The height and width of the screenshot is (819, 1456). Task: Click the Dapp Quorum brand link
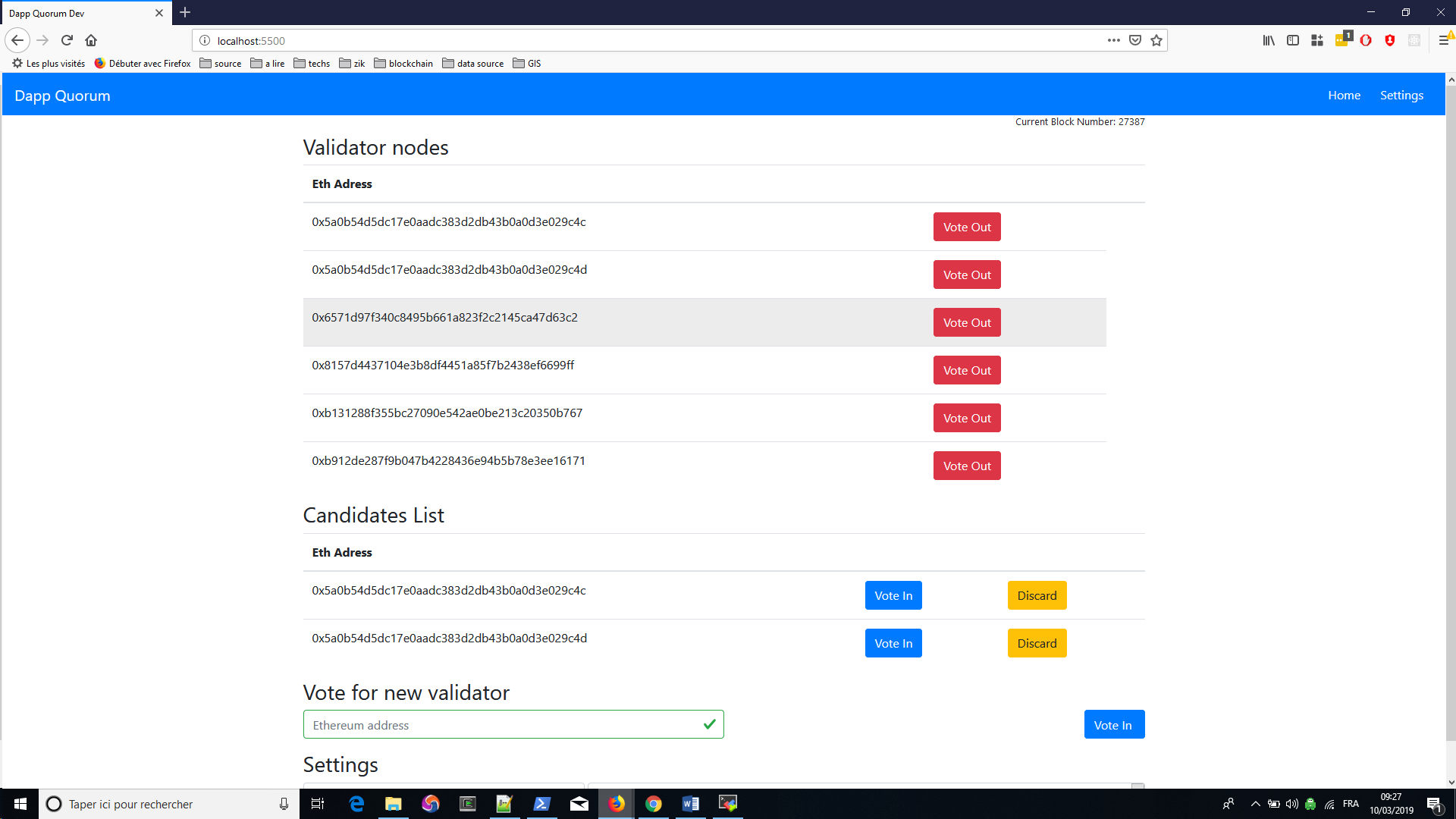click(62, 96)
